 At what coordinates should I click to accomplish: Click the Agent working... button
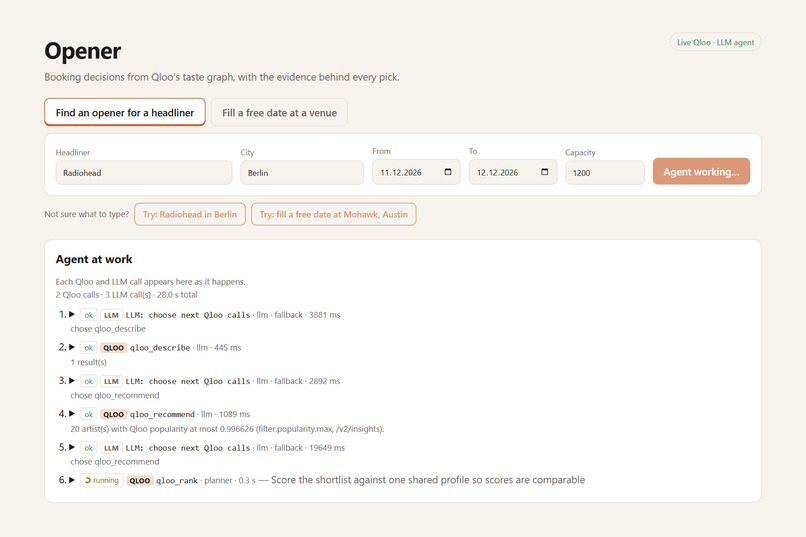[701, 171]
